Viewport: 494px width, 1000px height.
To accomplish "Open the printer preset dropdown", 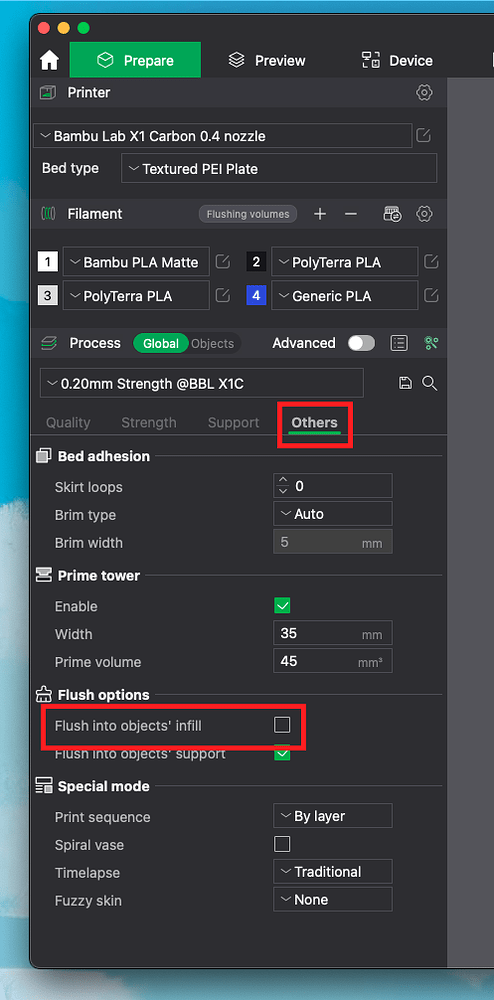I will click(x=222, y=136).
